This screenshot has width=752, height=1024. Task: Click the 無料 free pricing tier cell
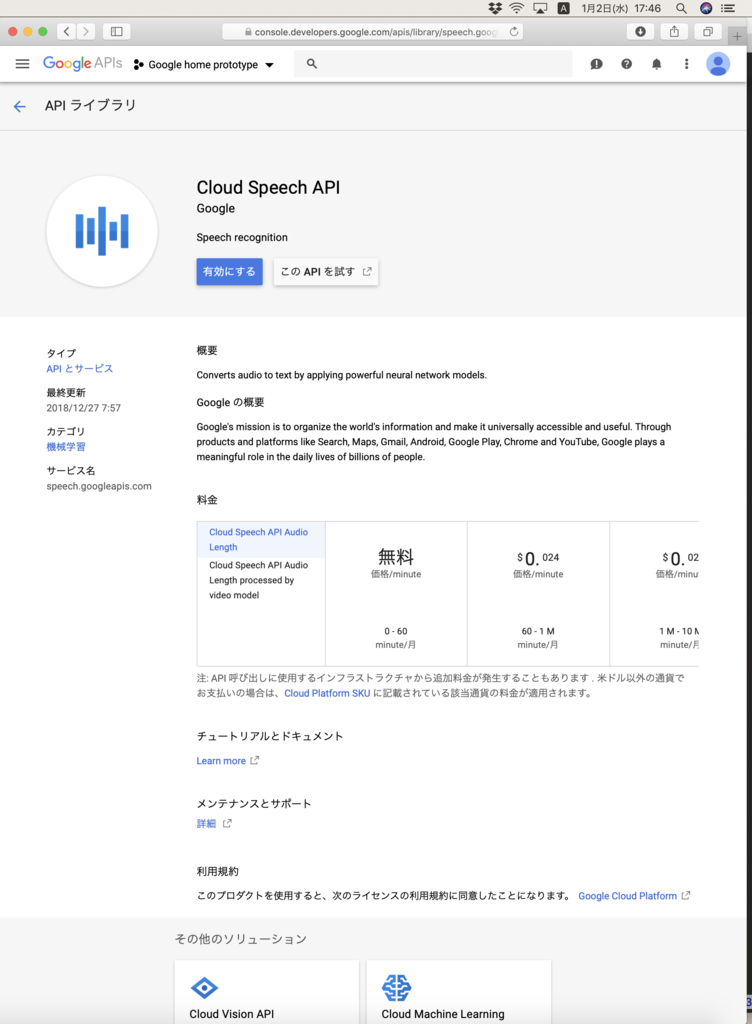coord(396,594)
